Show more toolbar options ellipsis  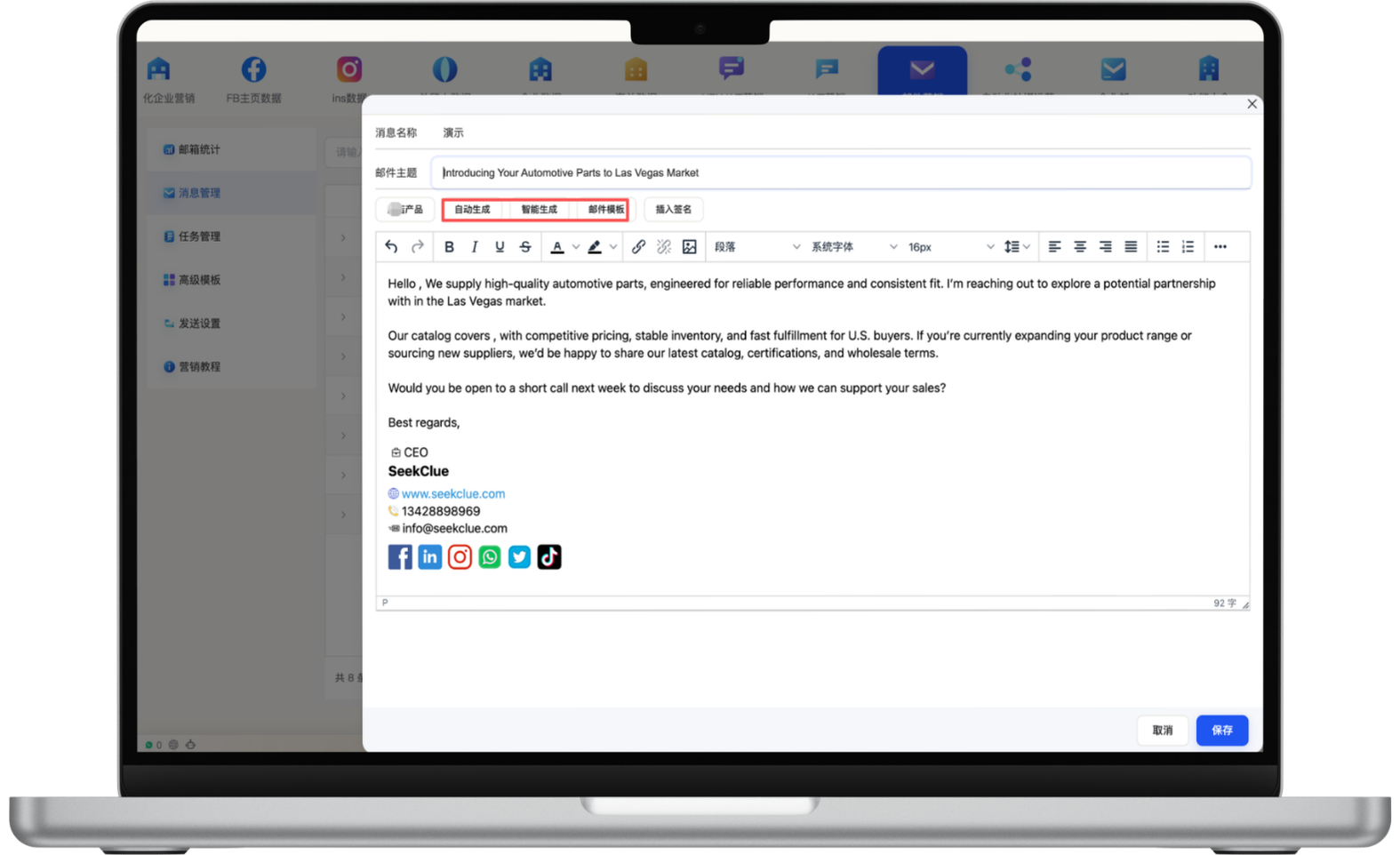[x=1220, y=247]
